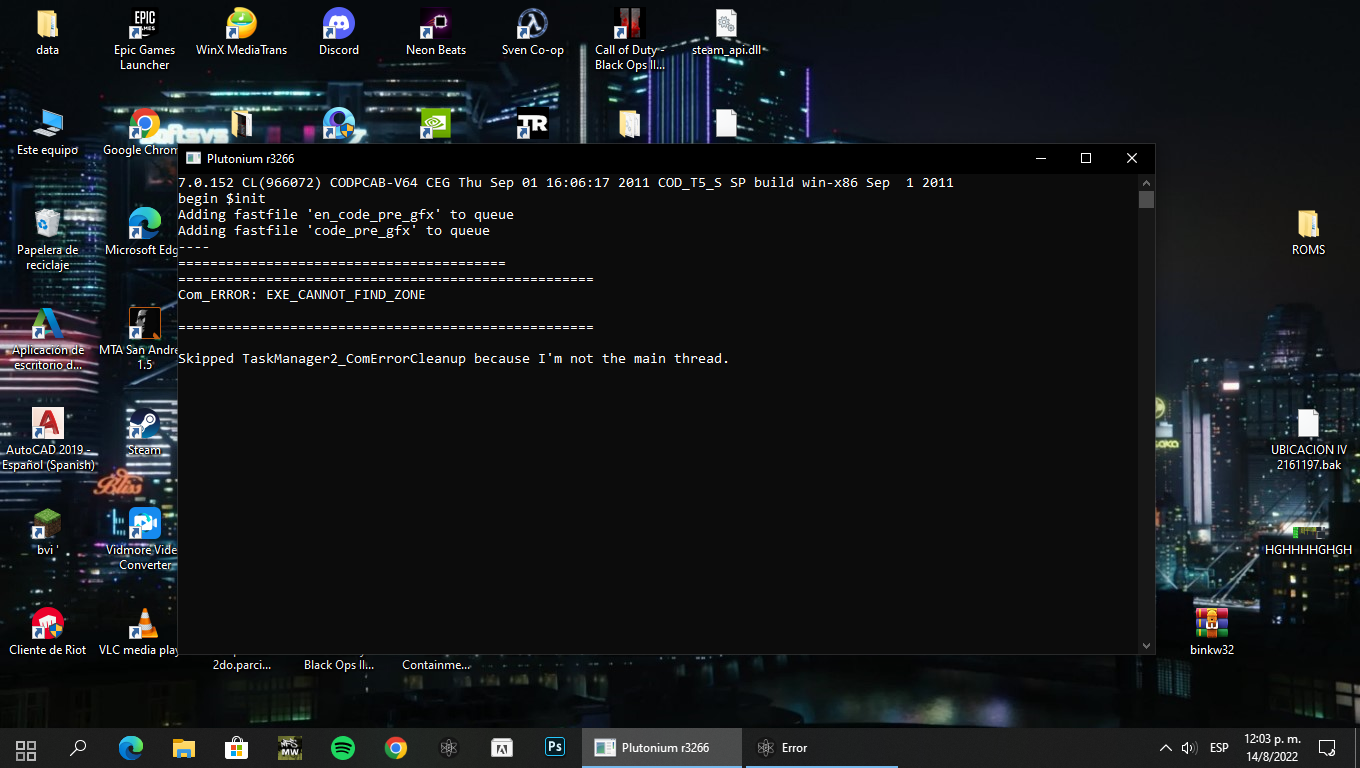The height and width of the screenshot is (768, 1360).
Task: Open the clock showing 12:03 p. m.
Action: (1272, 747)
